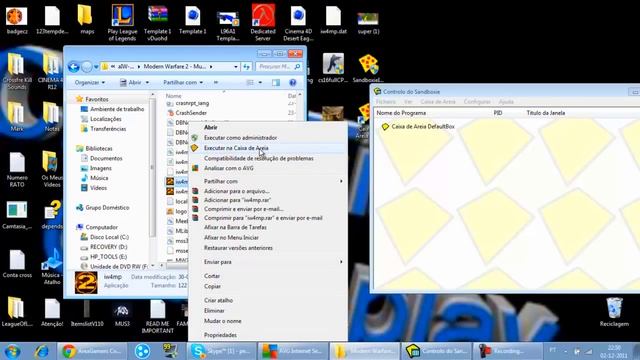Select the 'CrashSender' file in list
The width and height of the screenshot is (640, 360).
tap(191, 113)
